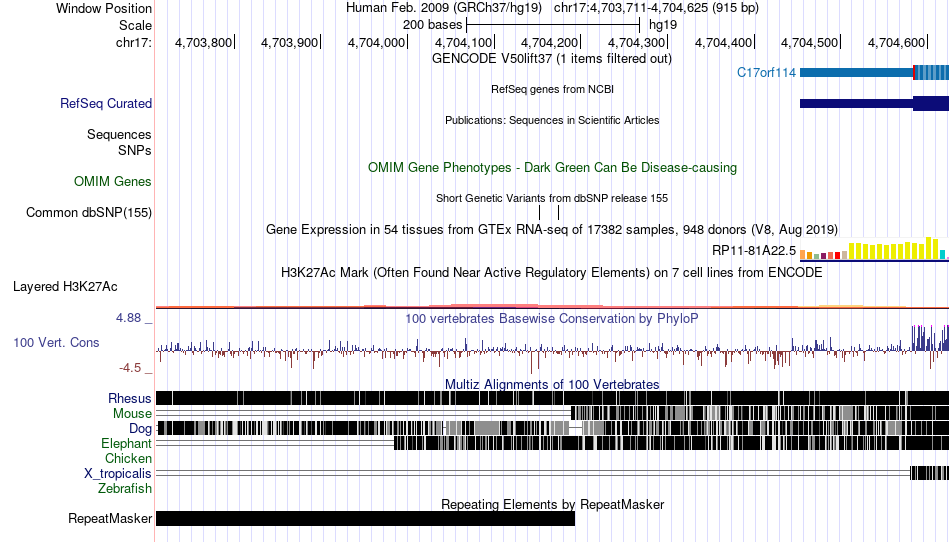Click the 4,704,300 ruler position

(636, 42)
